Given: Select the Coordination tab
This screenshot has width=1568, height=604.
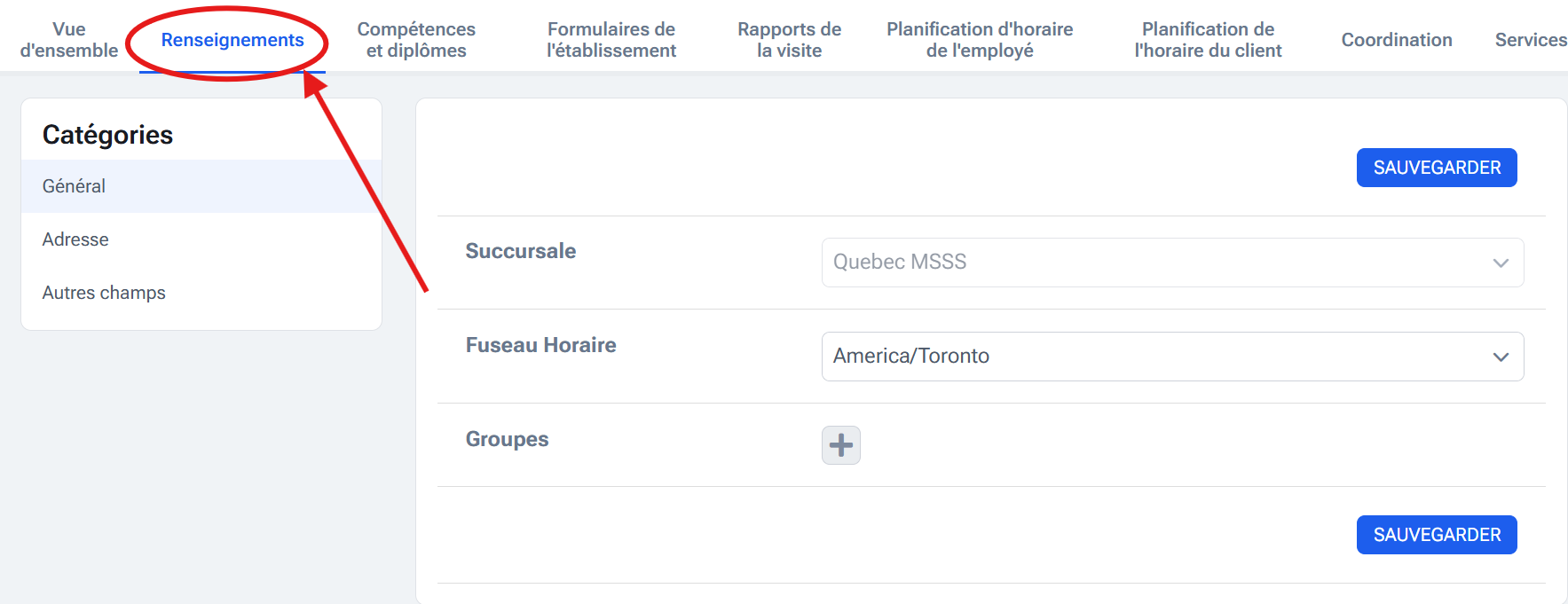Looking at the screenshot, I should click(x=1397, y=40).
